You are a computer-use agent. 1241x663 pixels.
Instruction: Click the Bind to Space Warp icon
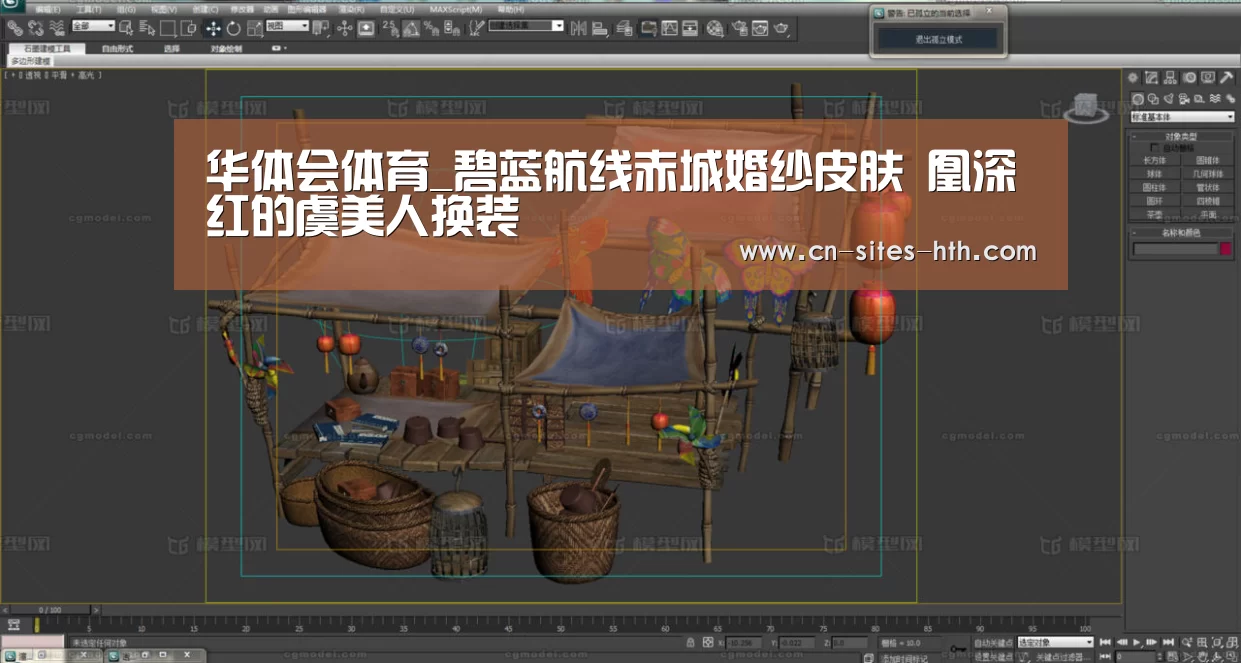click(58, 28)
